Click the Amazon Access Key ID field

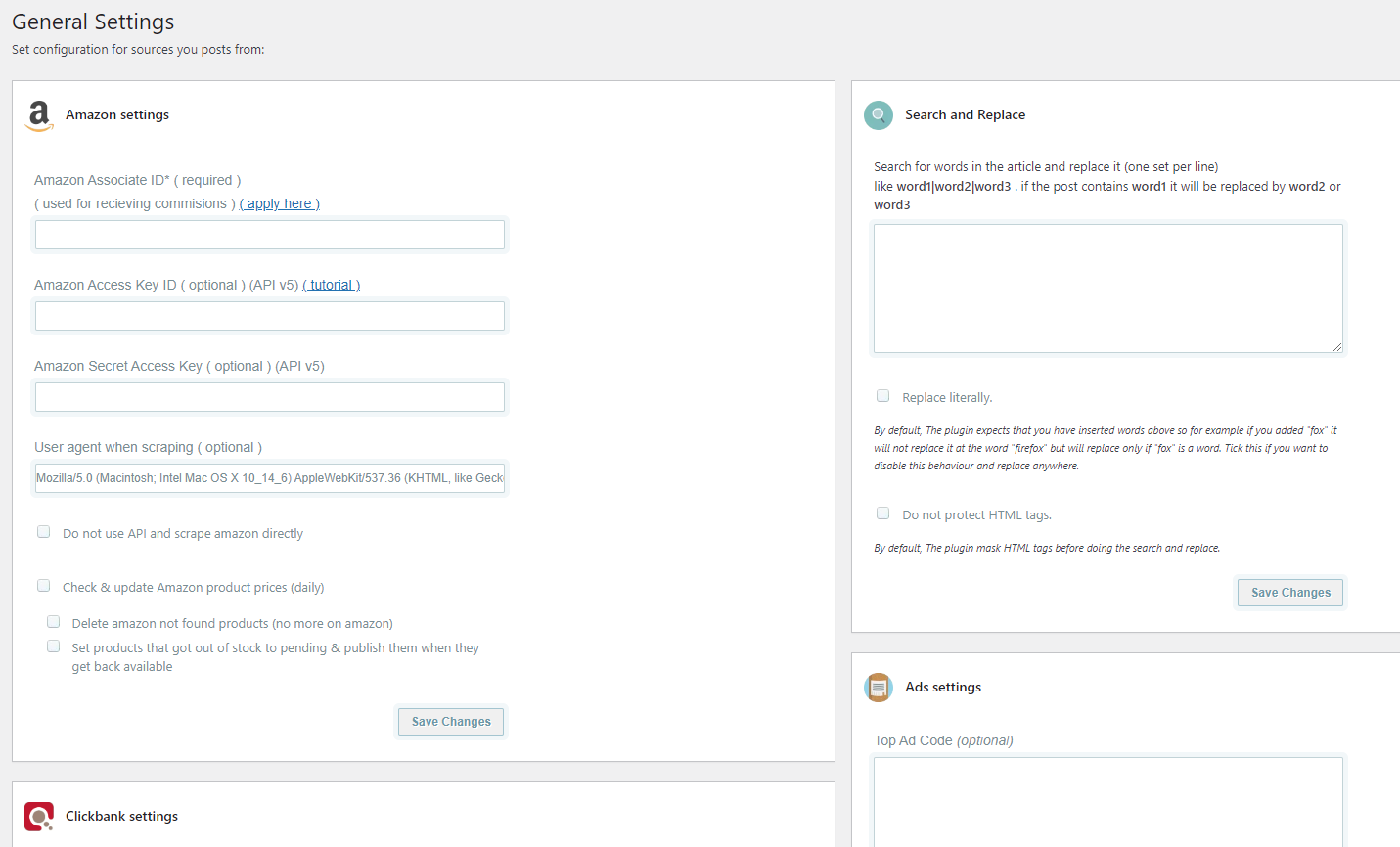point(270,316)
